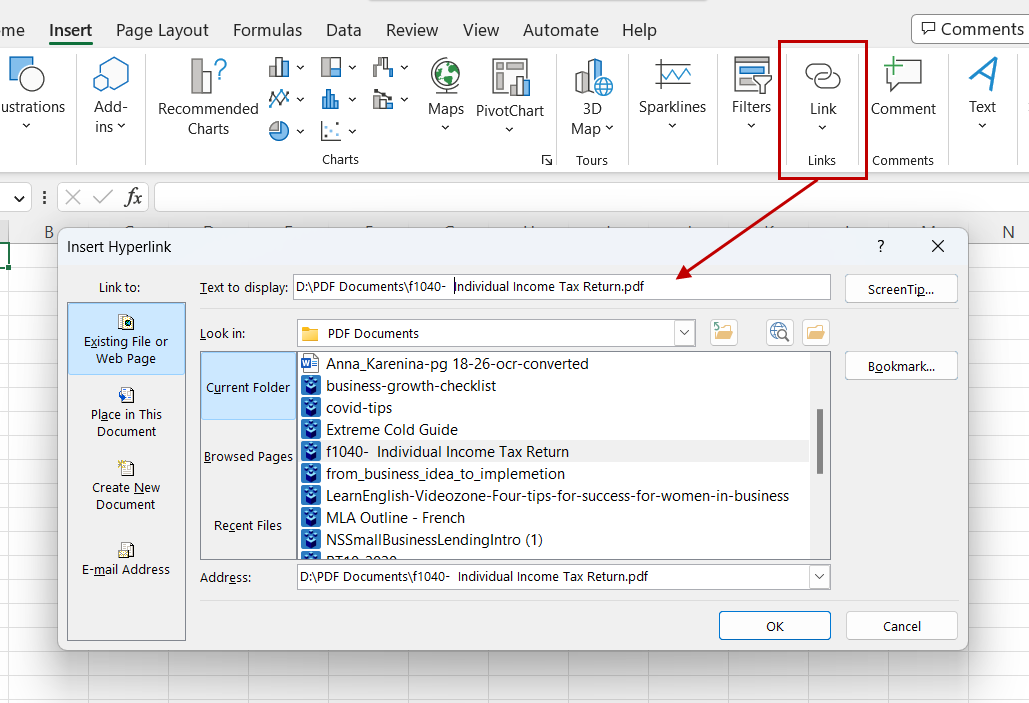Open the Data ribbon tab
1029x703 pixels.
click(x=343, y=30)
